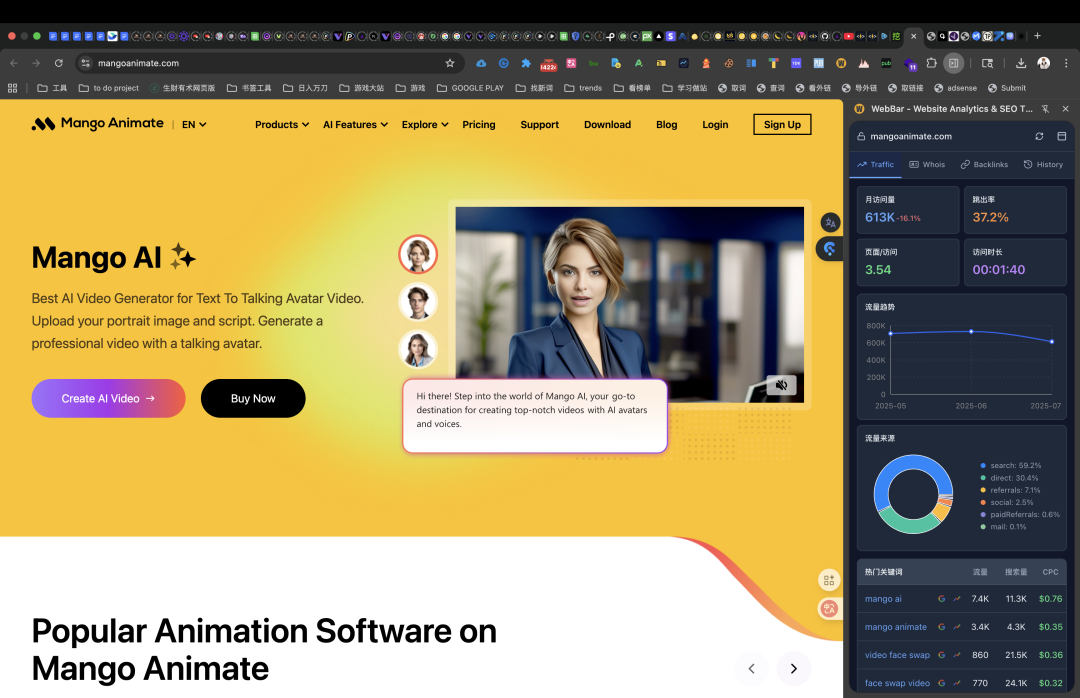This screenshot has height=698, width=1080.
Task: Open the Chrome extensions puzzle menu
Action: click(x=931, y=63)
